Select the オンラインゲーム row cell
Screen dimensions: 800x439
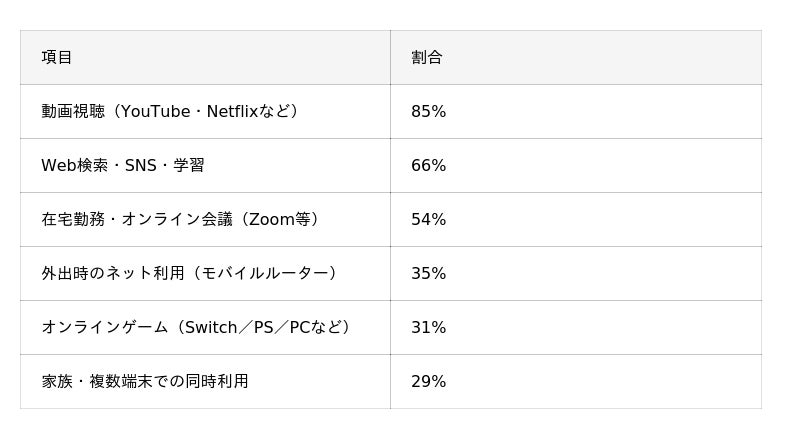coord(196,327)
